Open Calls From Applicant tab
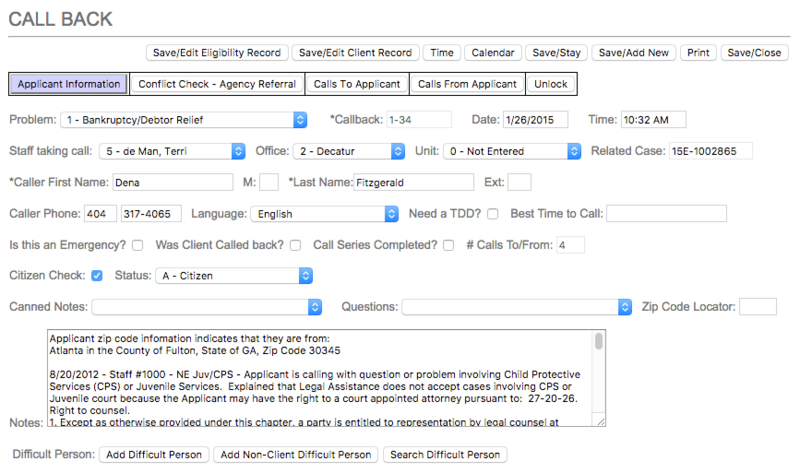The width and height of the screenshot is (800, 473). [467, 84]
